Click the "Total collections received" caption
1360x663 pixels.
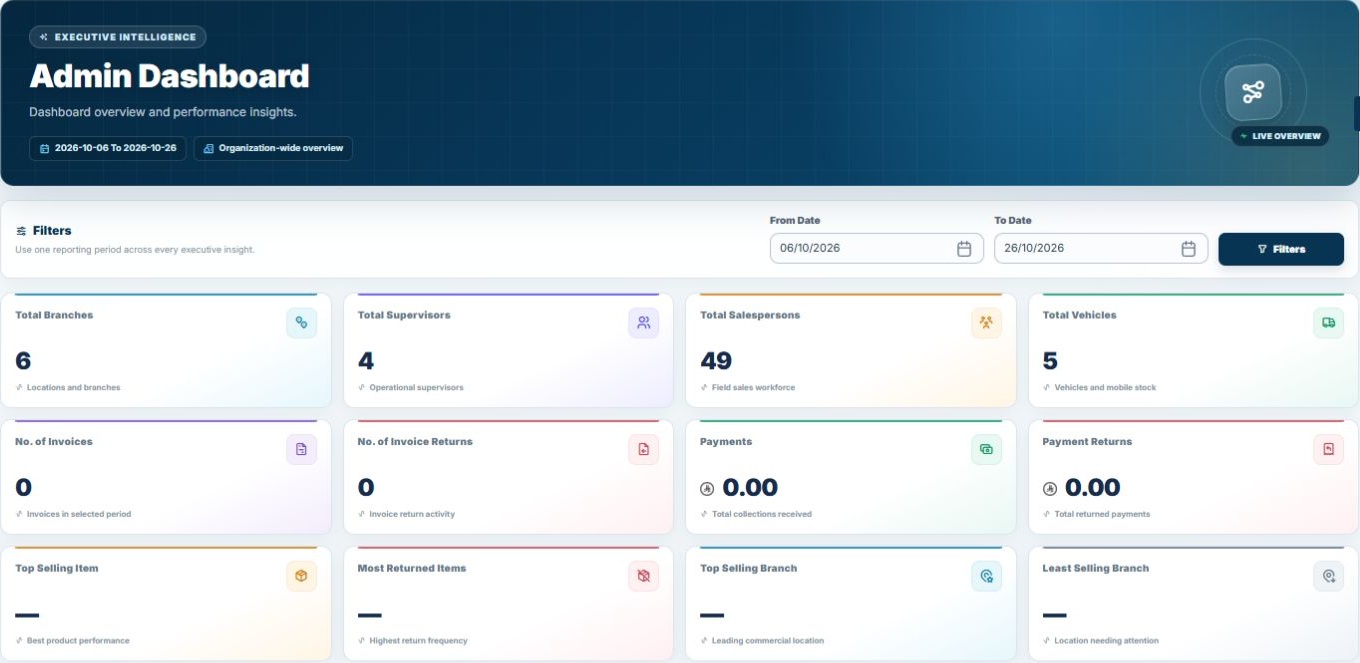[x=762, y=514]
